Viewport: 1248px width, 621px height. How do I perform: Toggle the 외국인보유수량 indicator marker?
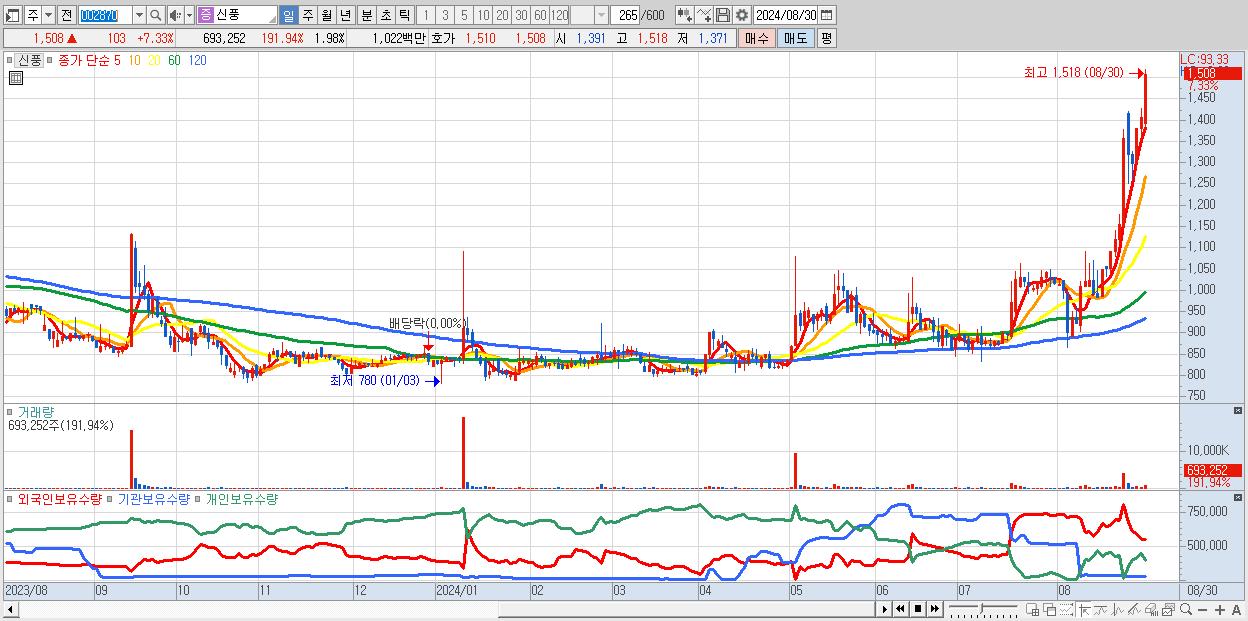[11, 498]
